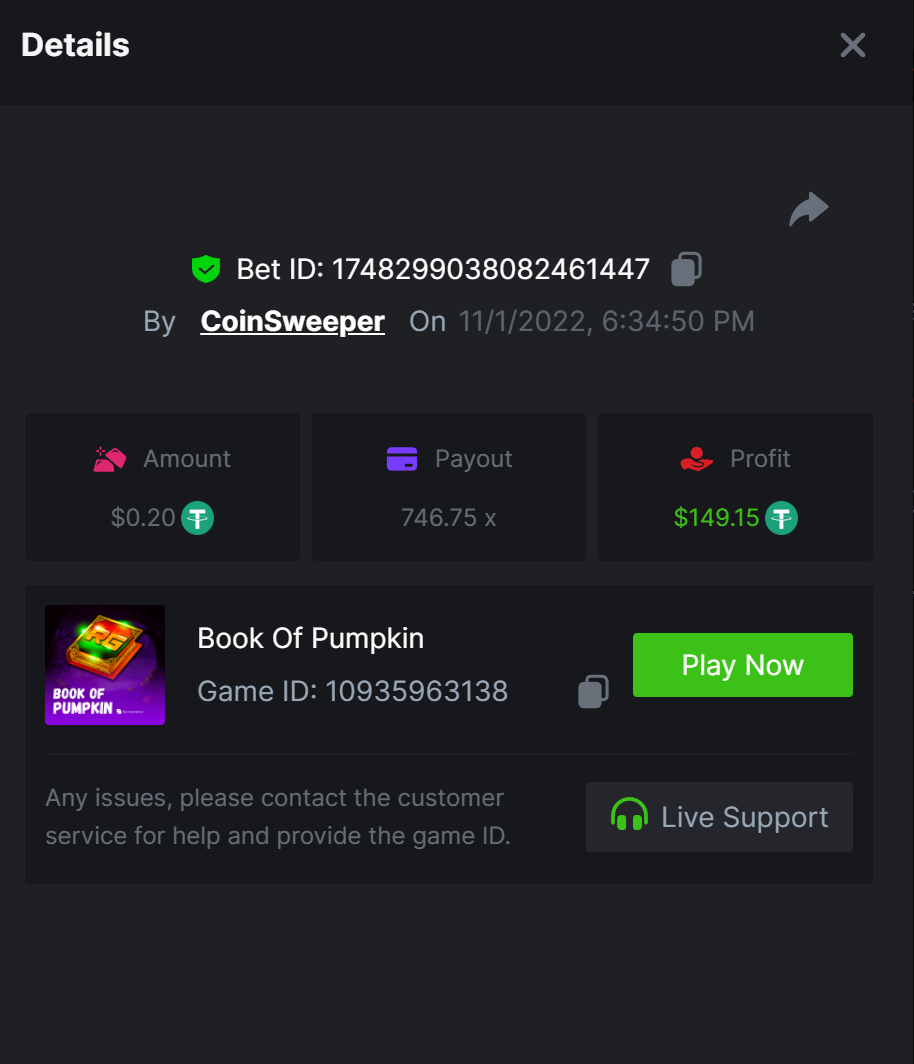Click the green verified shield icon

205,269
